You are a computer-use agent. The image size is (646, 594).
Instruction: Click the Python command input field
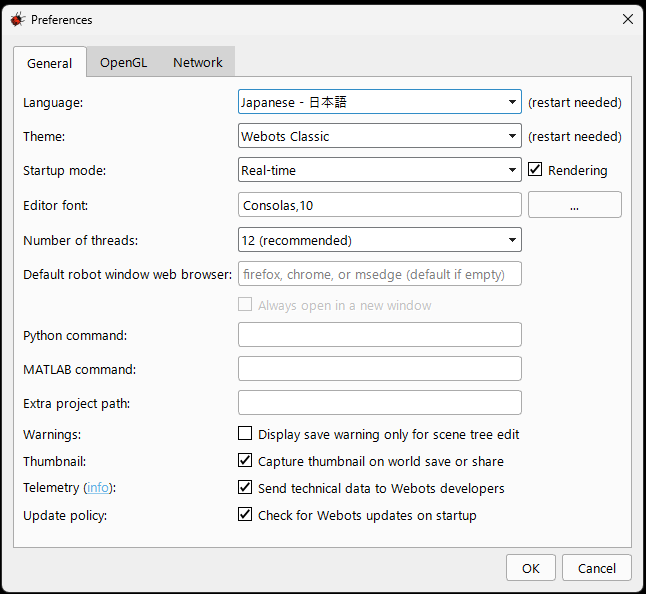pos(379,335)
